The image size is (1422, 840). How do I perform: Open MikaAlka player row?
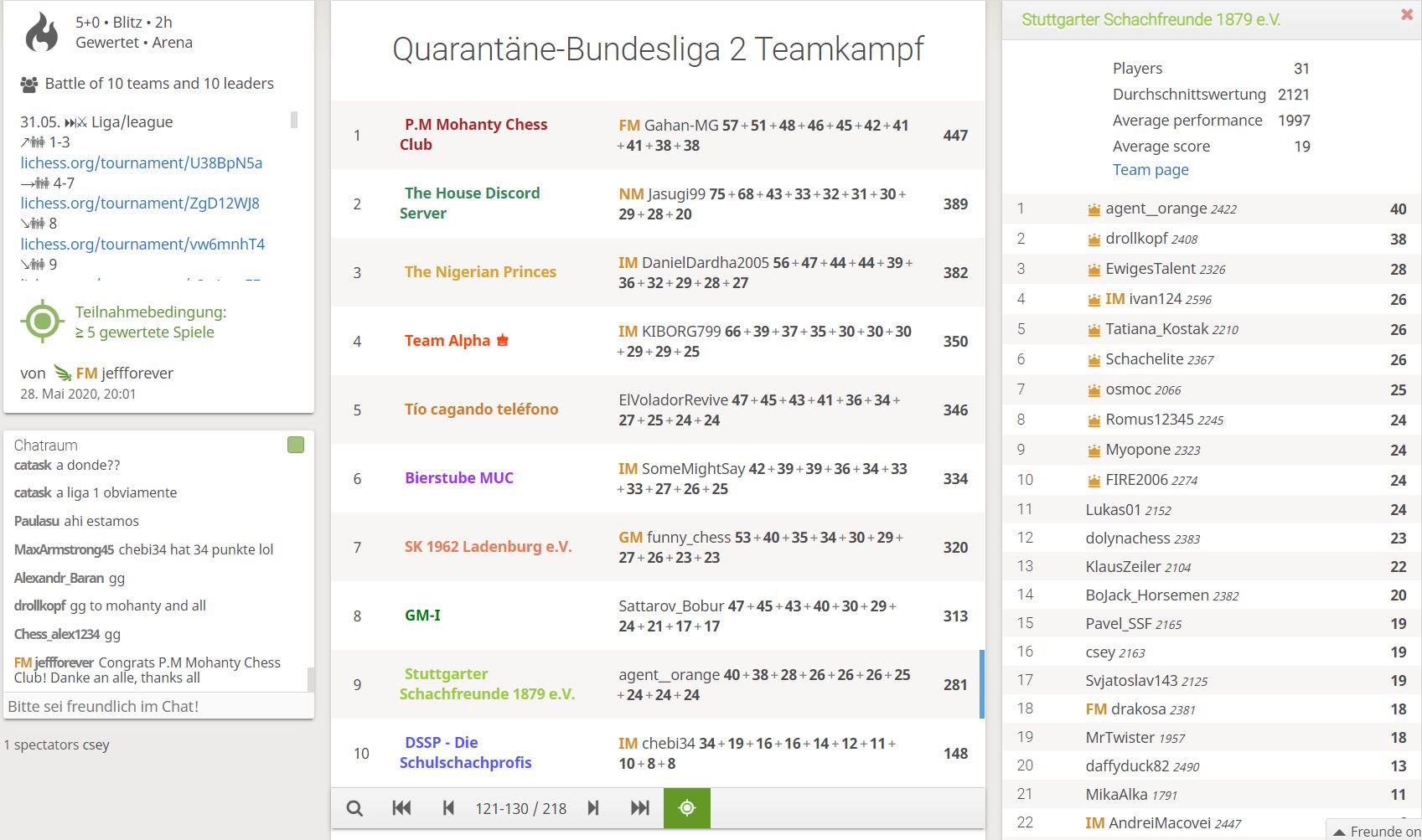click(1212, 794)
